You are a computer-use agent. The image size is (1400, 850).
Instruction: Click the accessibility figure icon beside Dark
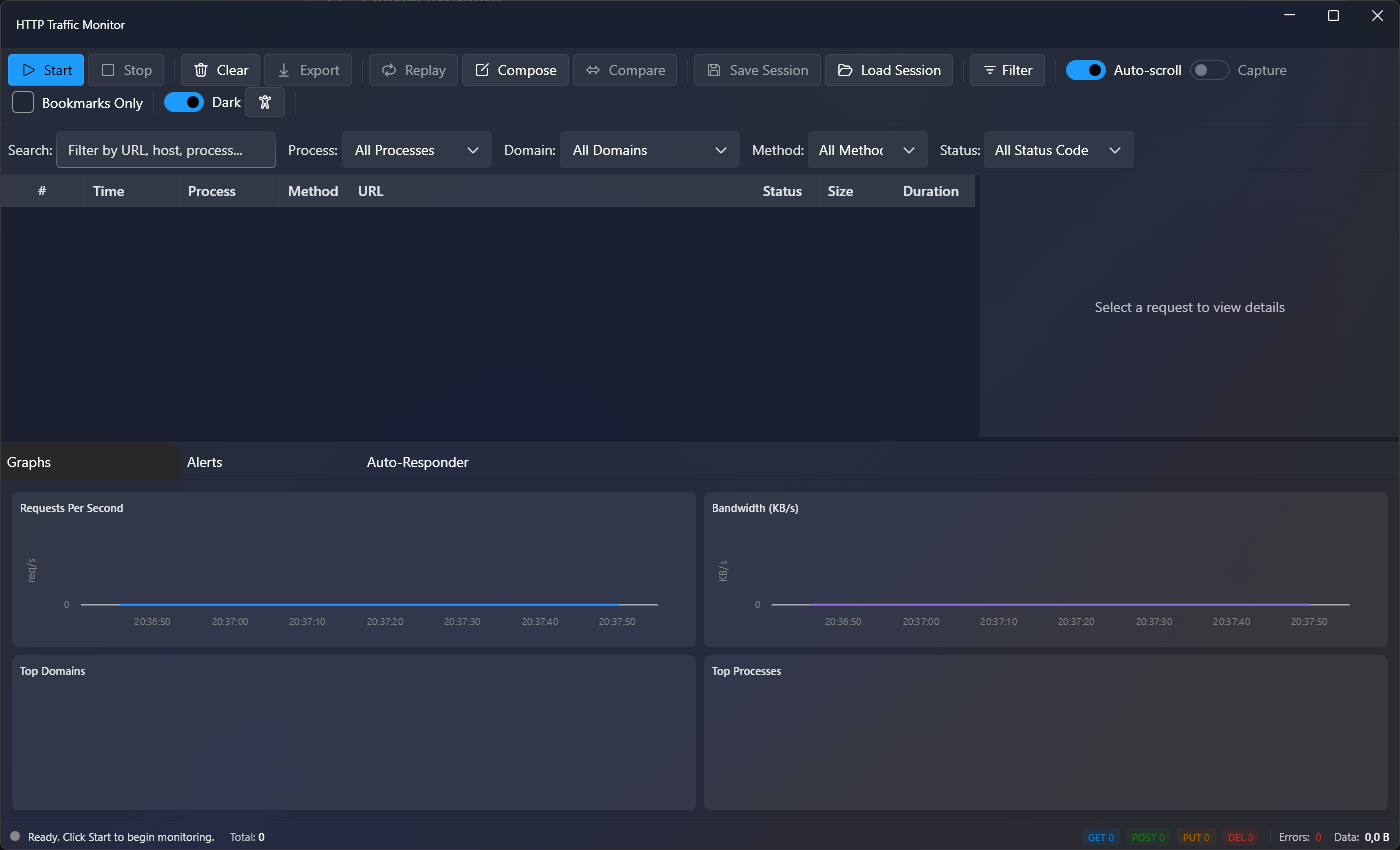pyautogui.click(x=265, y=102)
